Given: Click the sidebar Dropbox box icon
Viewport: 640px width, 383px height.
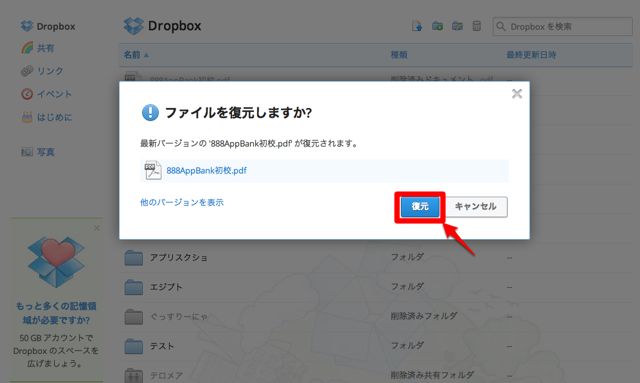Looking at the screenshot, I should [x=27, y=26].
